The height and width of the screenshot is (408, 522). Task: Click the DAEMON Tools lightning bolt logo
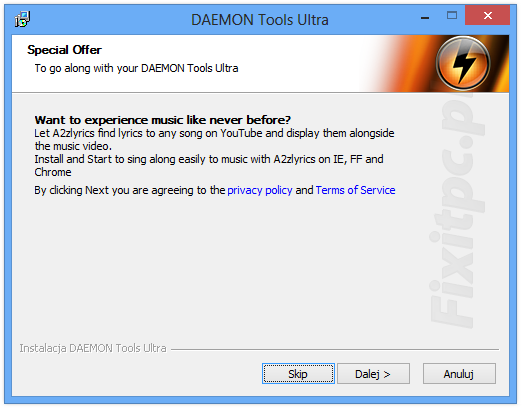463,63
